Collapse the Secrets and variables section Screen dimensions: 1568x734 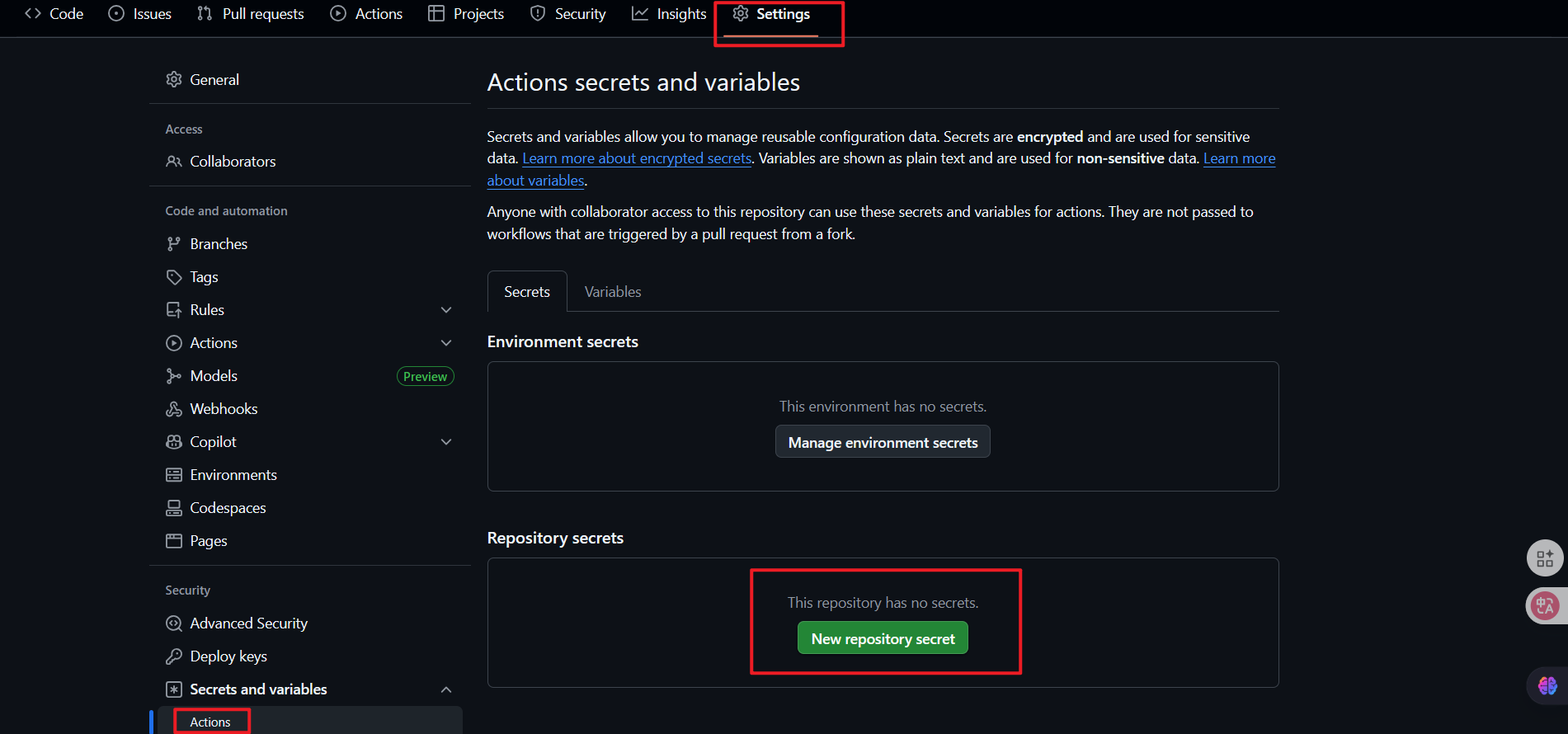pyautogui.click(x=446, y=689)
